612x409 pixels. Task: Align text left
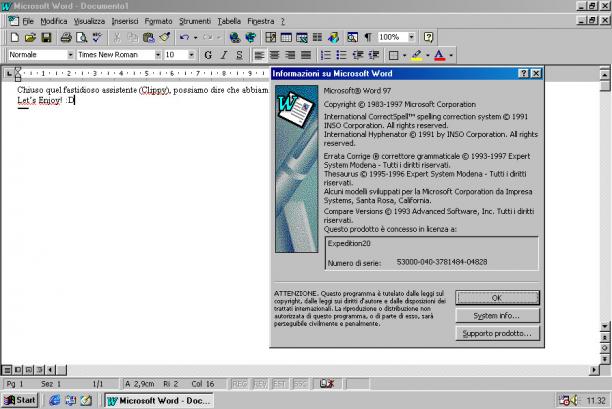[x=259, y=55]
